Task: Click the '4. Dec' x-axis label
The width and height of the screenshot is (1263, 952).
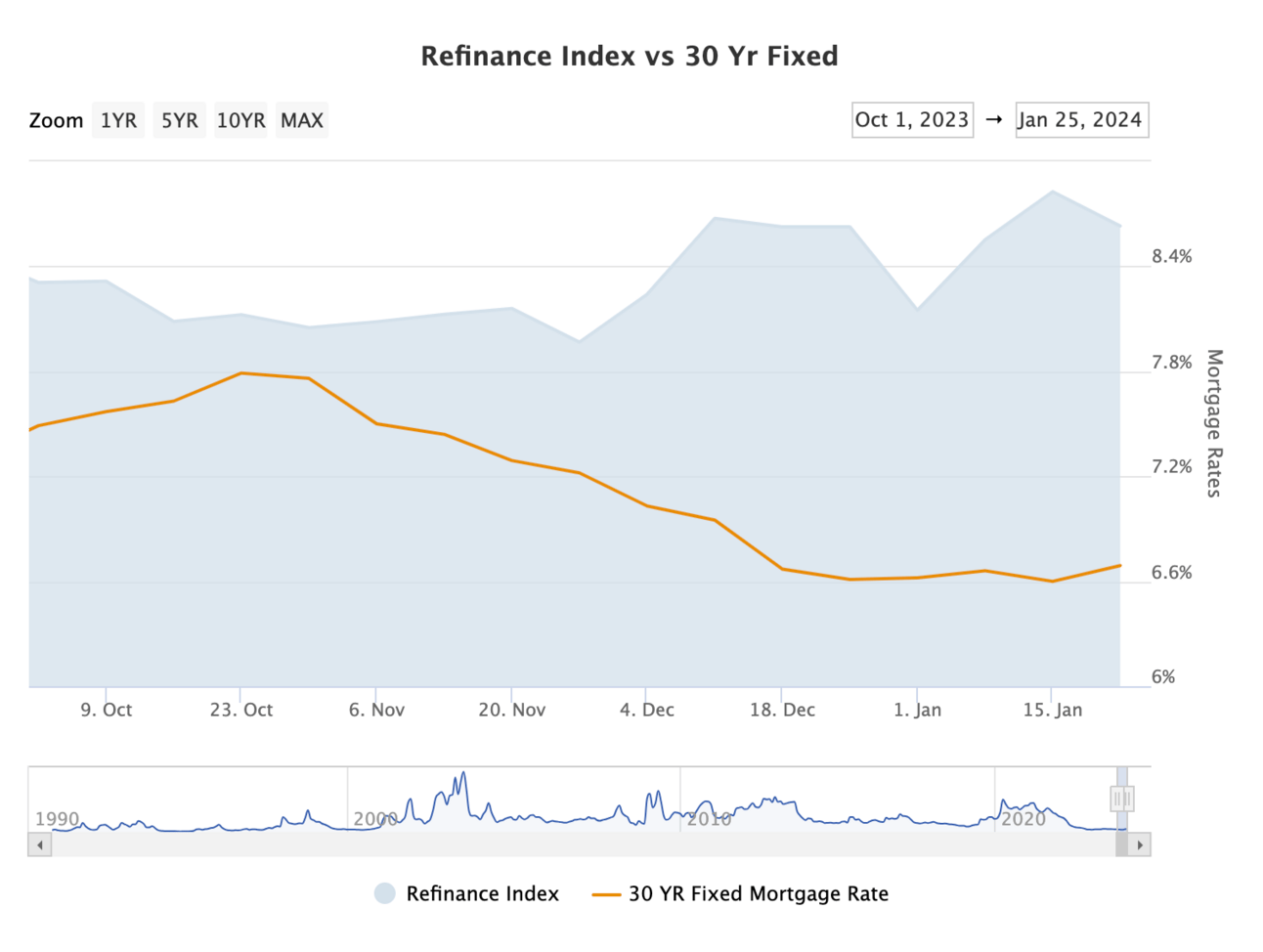Action: [646, 710]
